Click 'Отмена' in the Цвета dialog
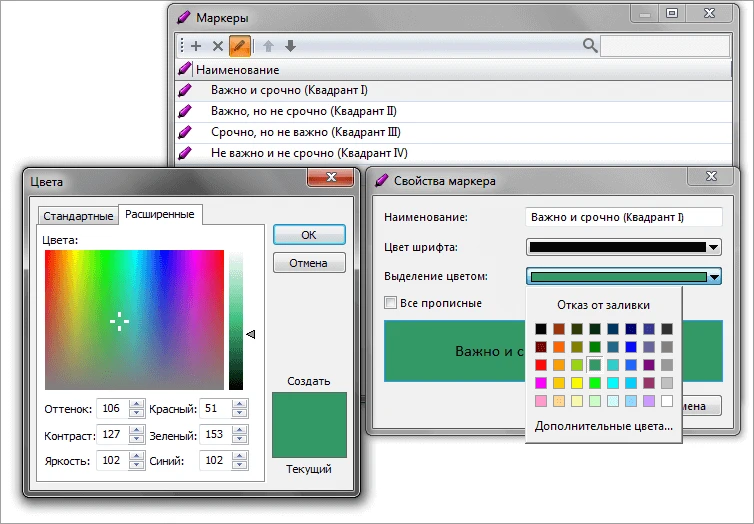Image resolution: width=754 pixels, height=524 pixels. pos(309,263)
